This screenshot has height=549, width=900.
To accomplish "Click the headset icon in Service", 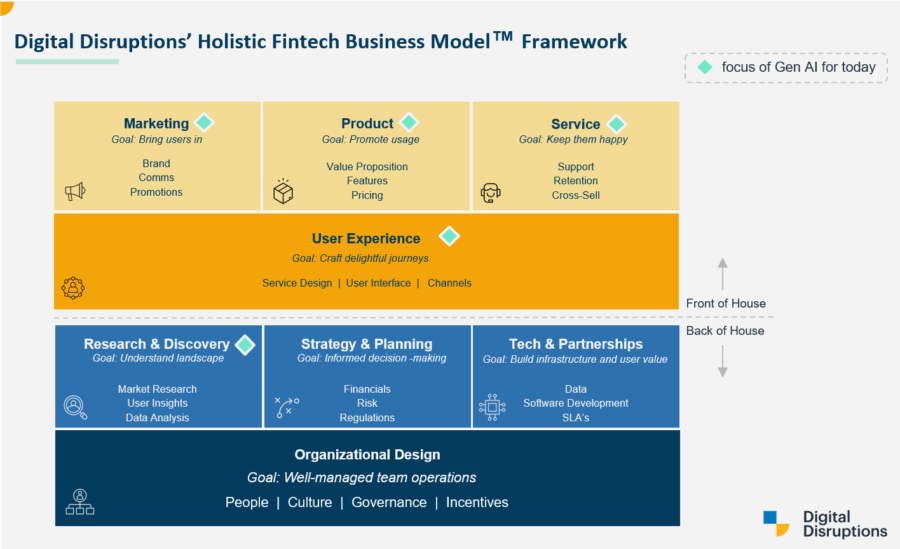I will pyautogui.click(x=491, y=192).
